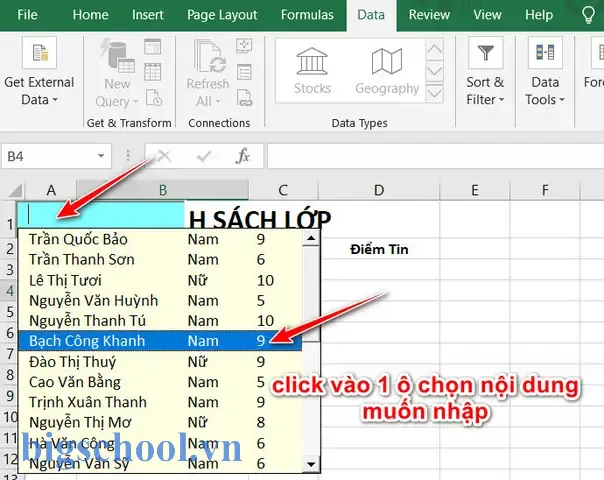Select row 7 header
The width and height of the screenshot is (604, 480).
(10, 354)
